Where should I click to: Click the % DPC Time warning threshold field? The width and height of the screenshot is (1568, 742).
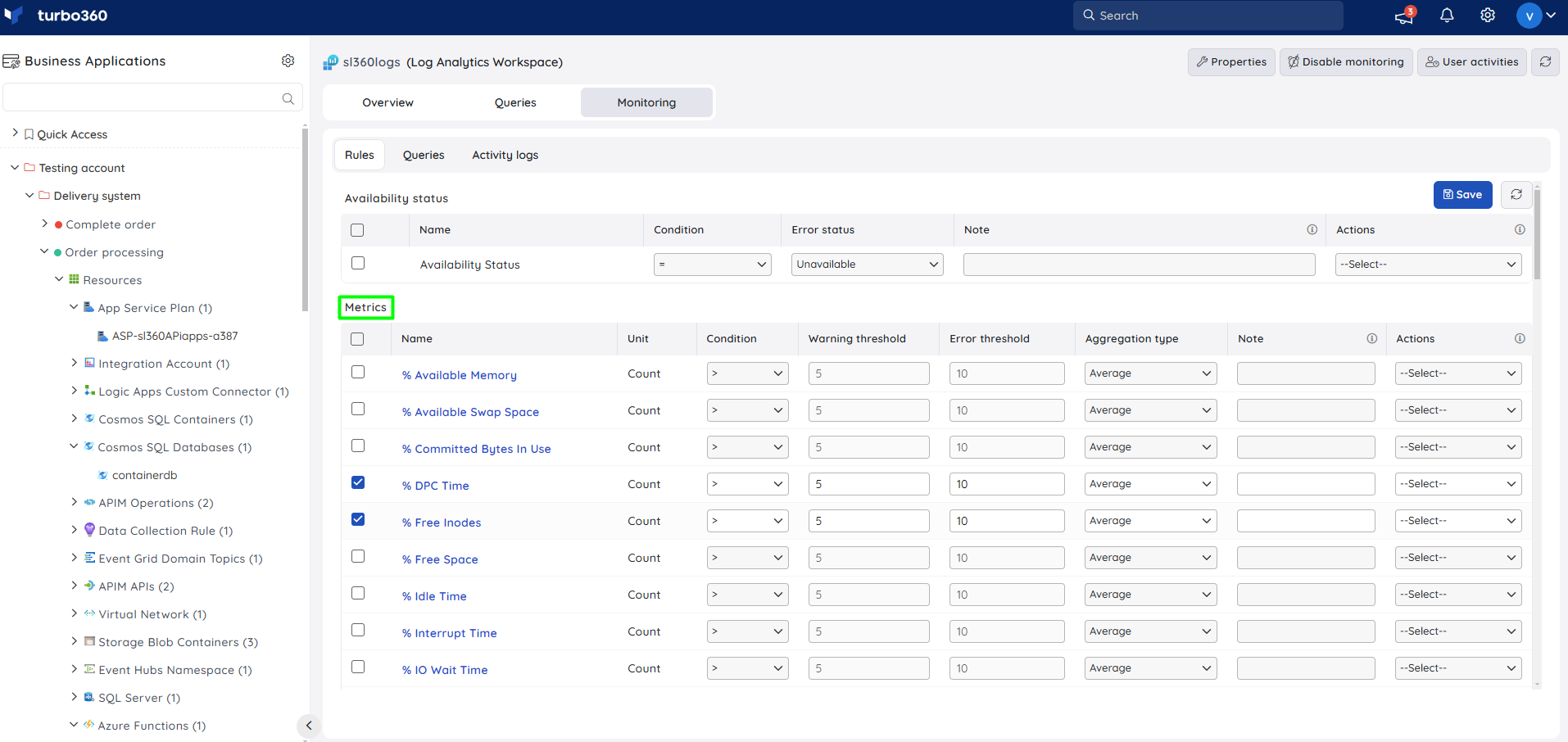[x=869, y=484]
